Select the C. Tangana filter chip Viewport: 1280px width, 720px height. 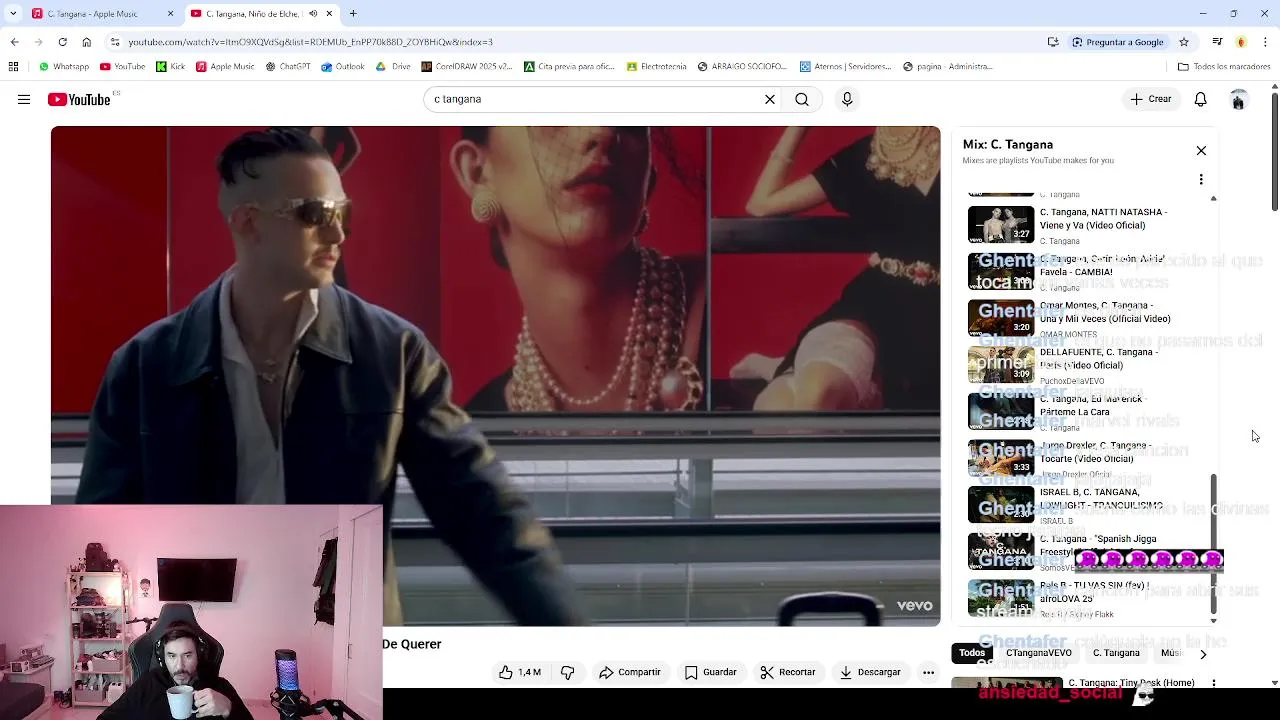pyautogui.click(x=1116, y=653)
